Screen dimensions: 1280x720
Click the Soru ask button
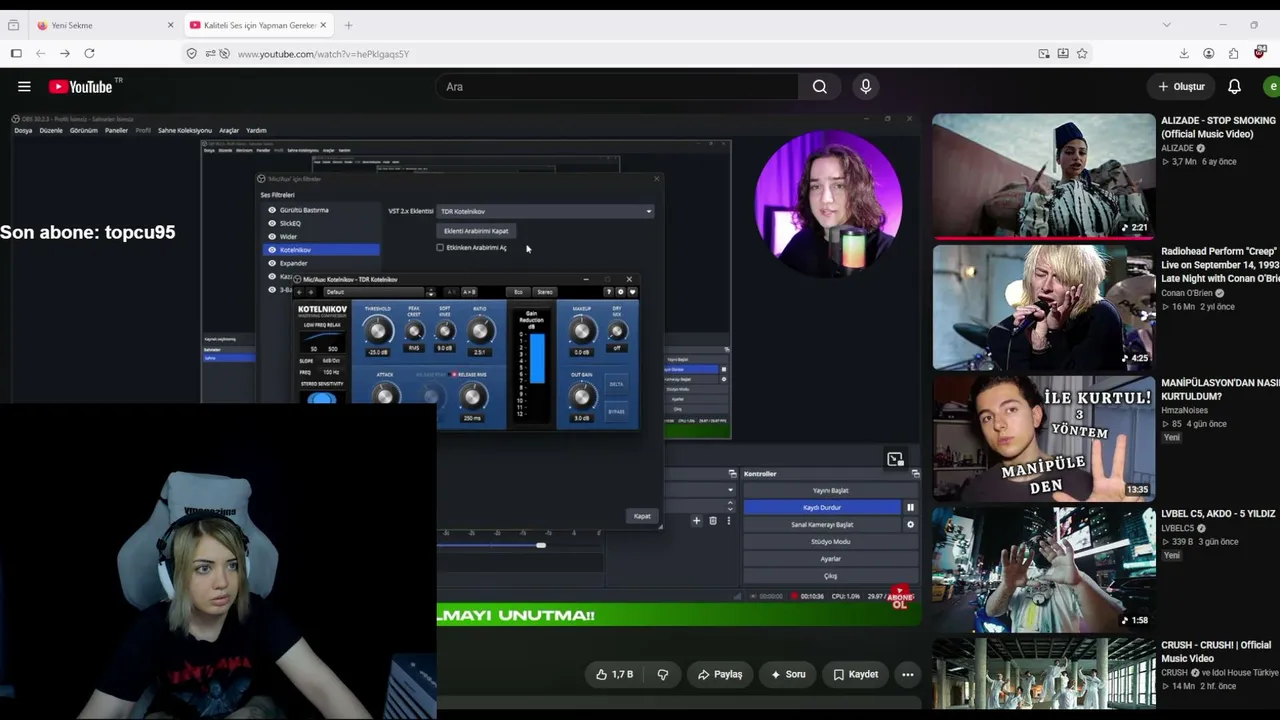(790, 674)
